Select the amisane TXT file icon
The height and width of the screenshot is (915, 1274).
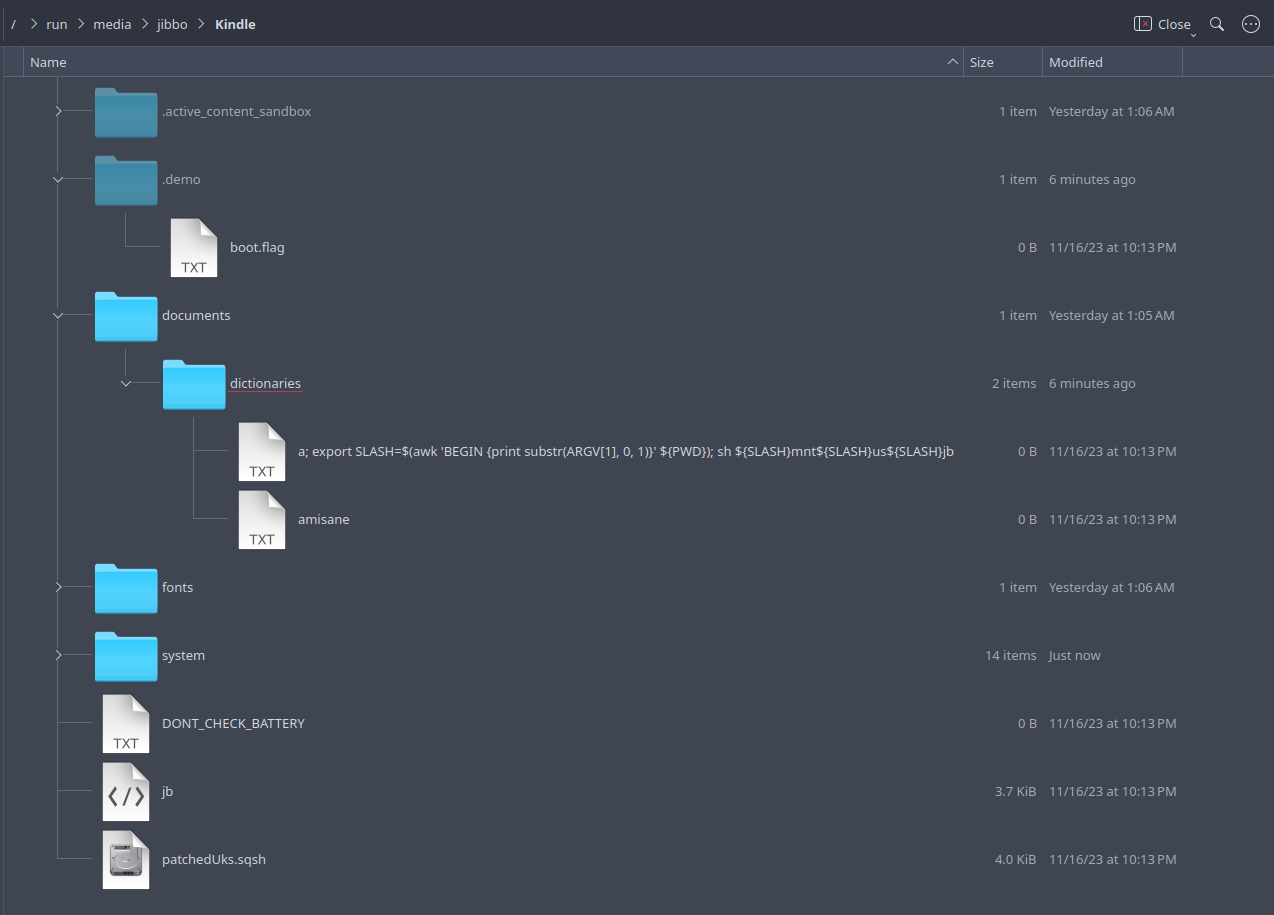[x=262, y=520]
